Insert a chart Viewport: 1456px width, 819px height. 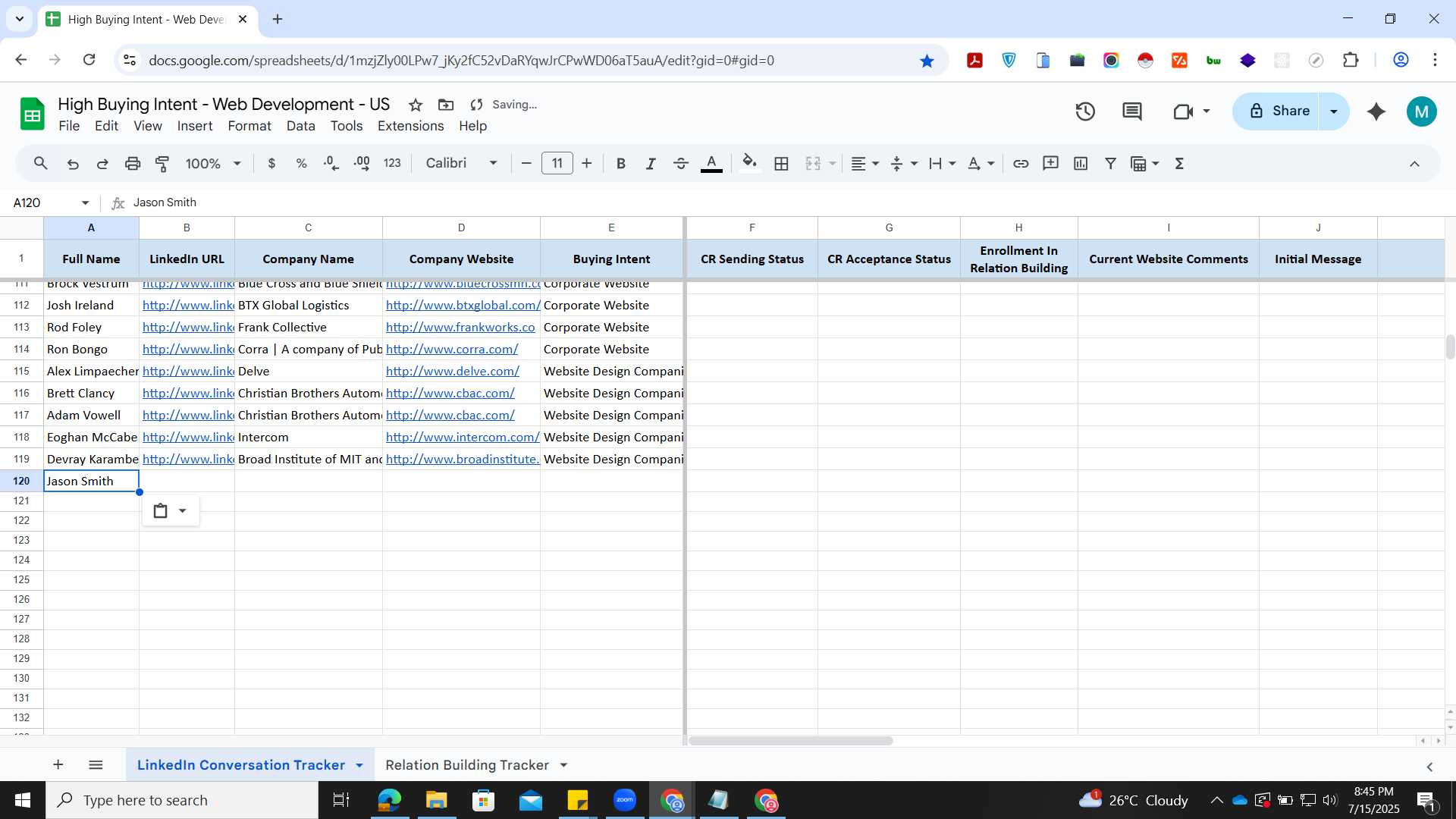point(1081,163)
